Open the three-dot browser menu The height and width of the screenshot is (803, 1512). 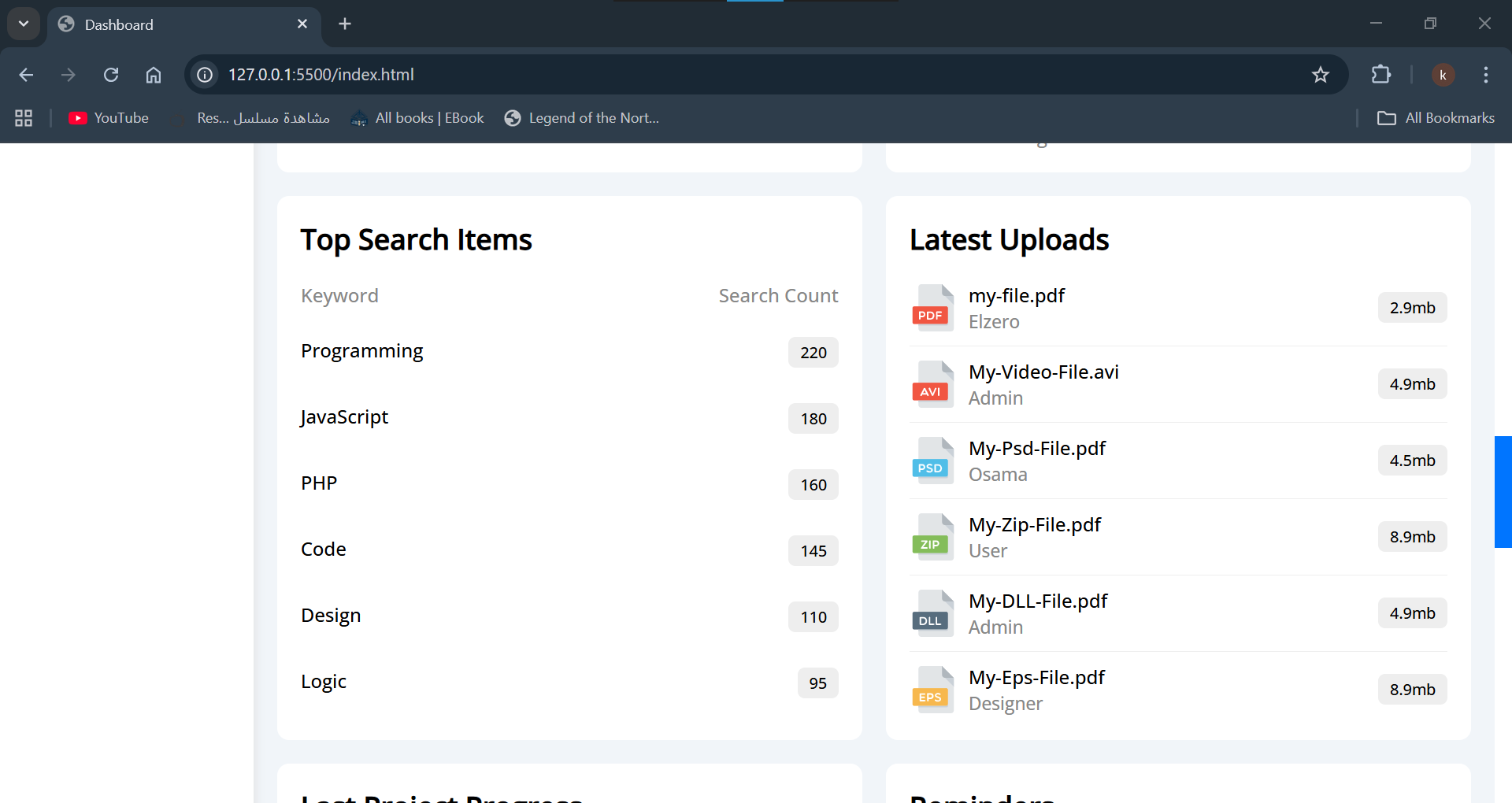pos(1486,75)
